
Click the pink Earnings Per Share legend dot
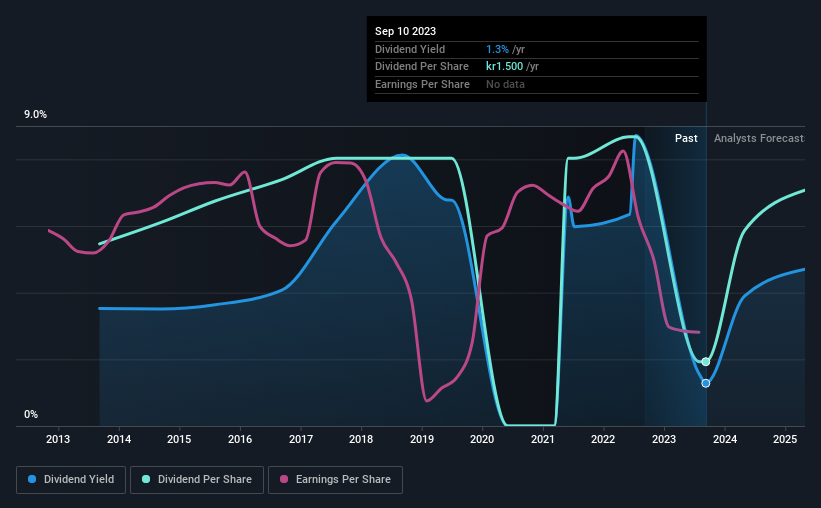[284, 479]
